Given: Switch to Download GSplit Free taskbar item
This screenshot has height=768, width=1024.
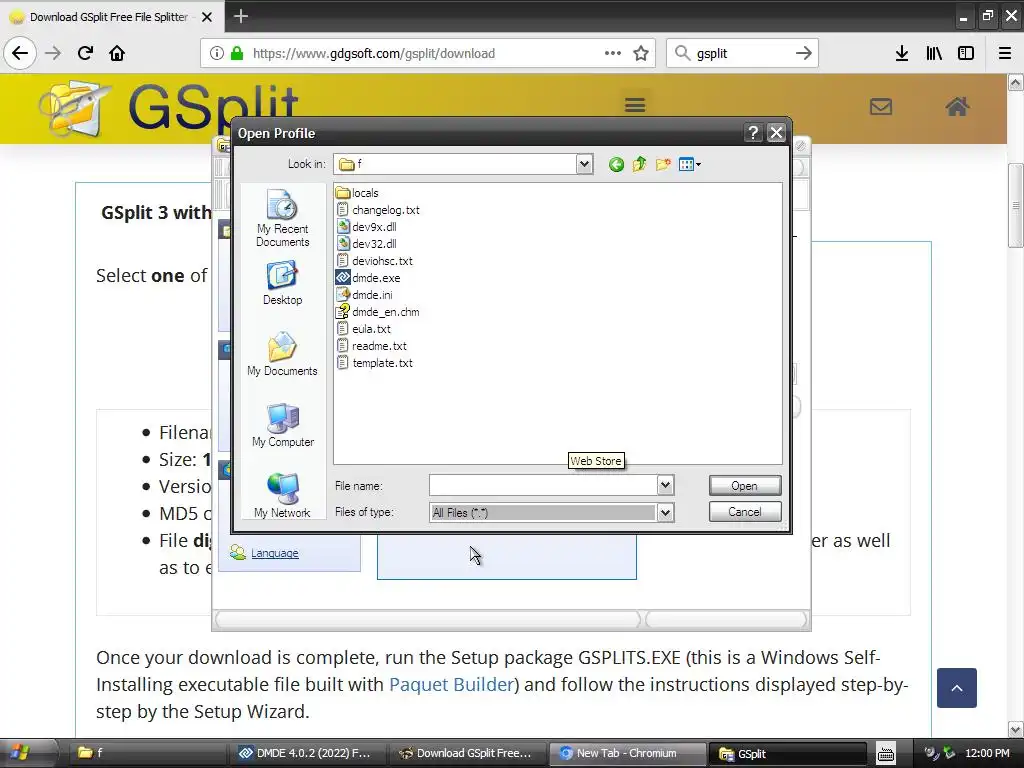Looking at the screenshot, I should click(466, 753).
